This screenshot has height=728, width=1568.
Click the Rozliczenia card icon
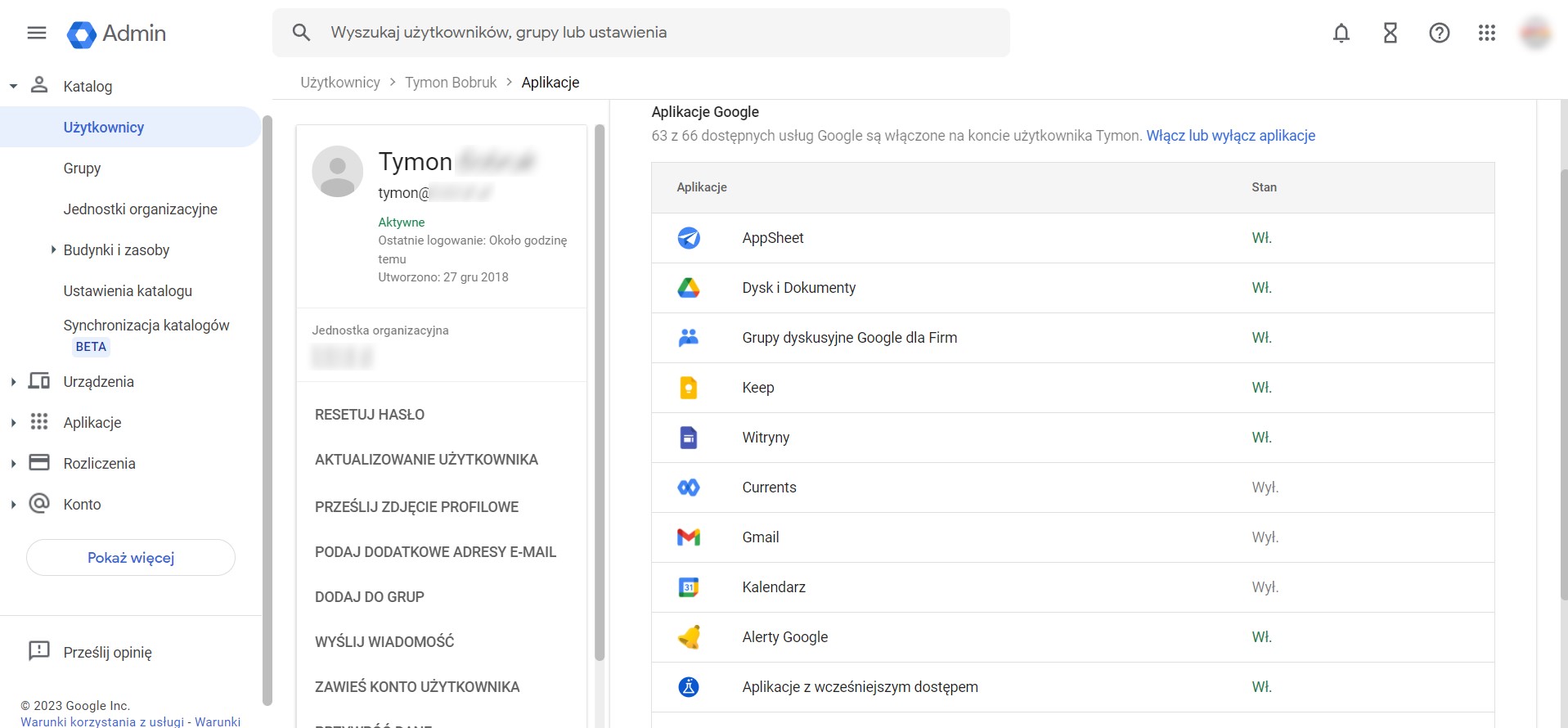click(x=39, y=462)
